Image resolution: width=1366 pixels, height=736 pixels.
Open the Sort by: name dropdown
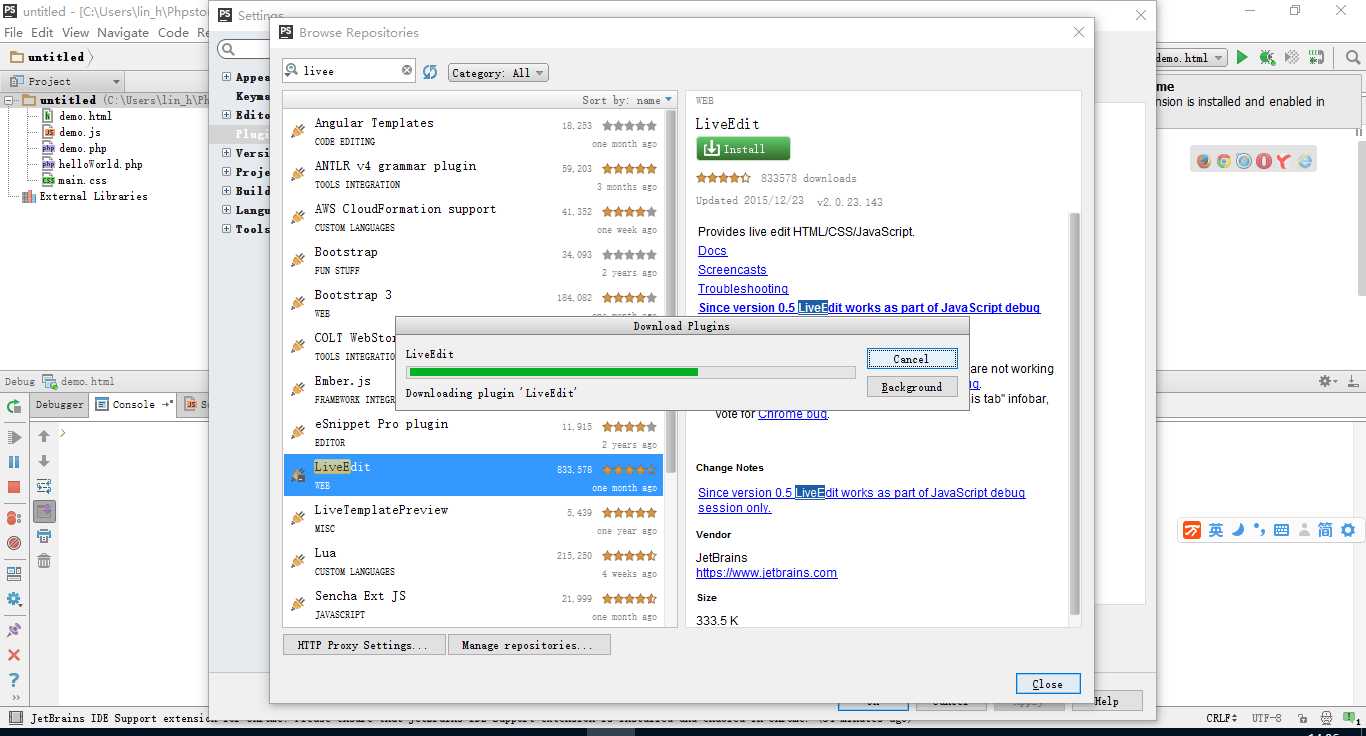(627, 100)
